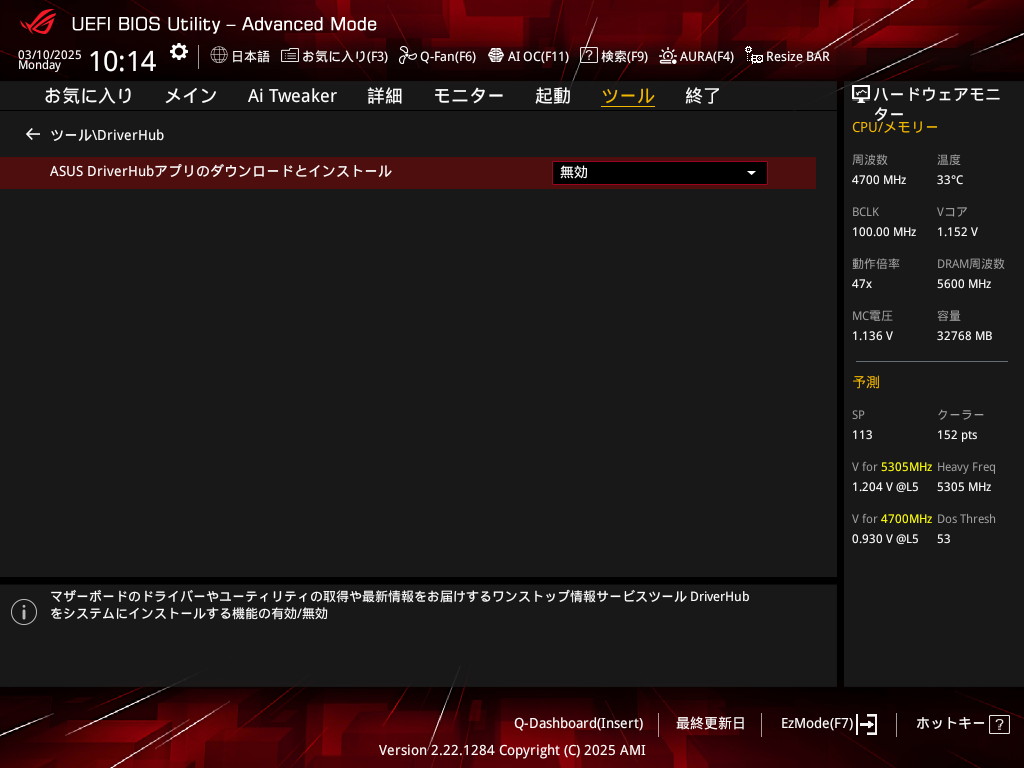Screen dimensions: 1024x768
Task: Click 0.930 V @L5 value
Action: click(x=885, y=539)
